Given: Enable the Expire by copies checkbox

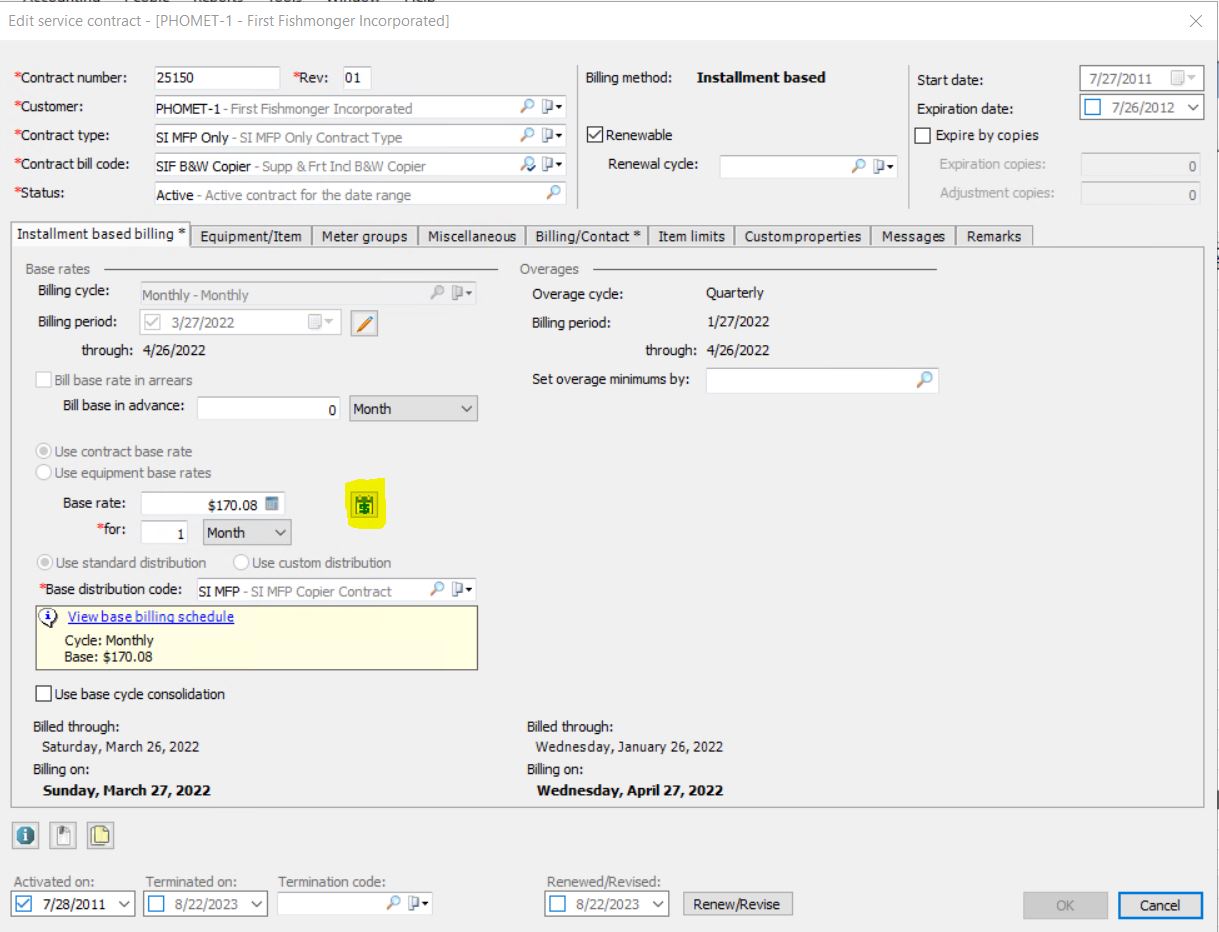Looking at the screenshot, I should click(923, 135).
